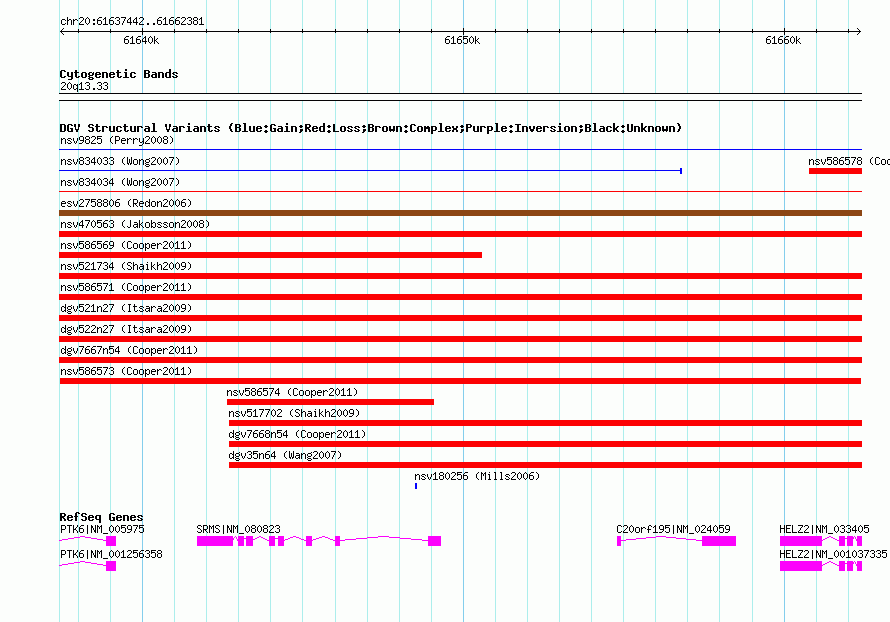
Task: Click the nsv586571 (Cooper2011) label
Action: point(126,287)
